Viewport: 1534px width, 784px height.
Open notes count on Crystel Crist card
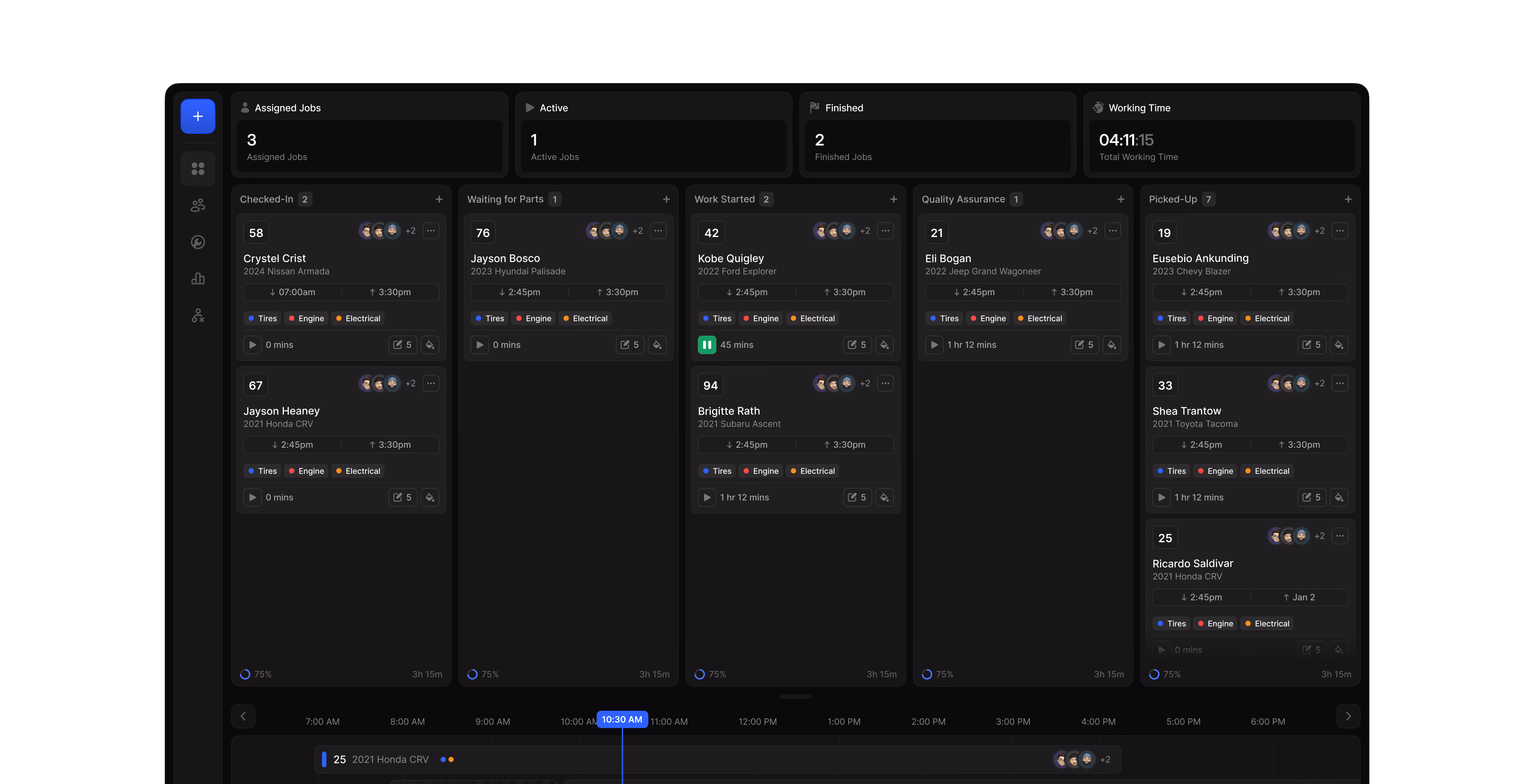(x=403, y=345)
